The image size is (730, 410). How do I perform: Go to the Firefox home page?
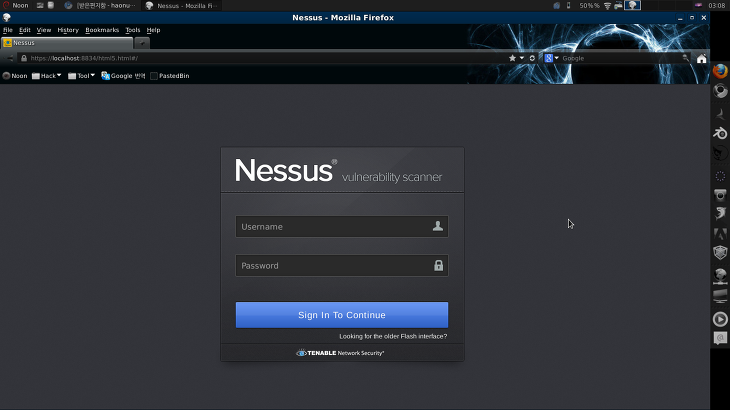(x=702, y=58)
